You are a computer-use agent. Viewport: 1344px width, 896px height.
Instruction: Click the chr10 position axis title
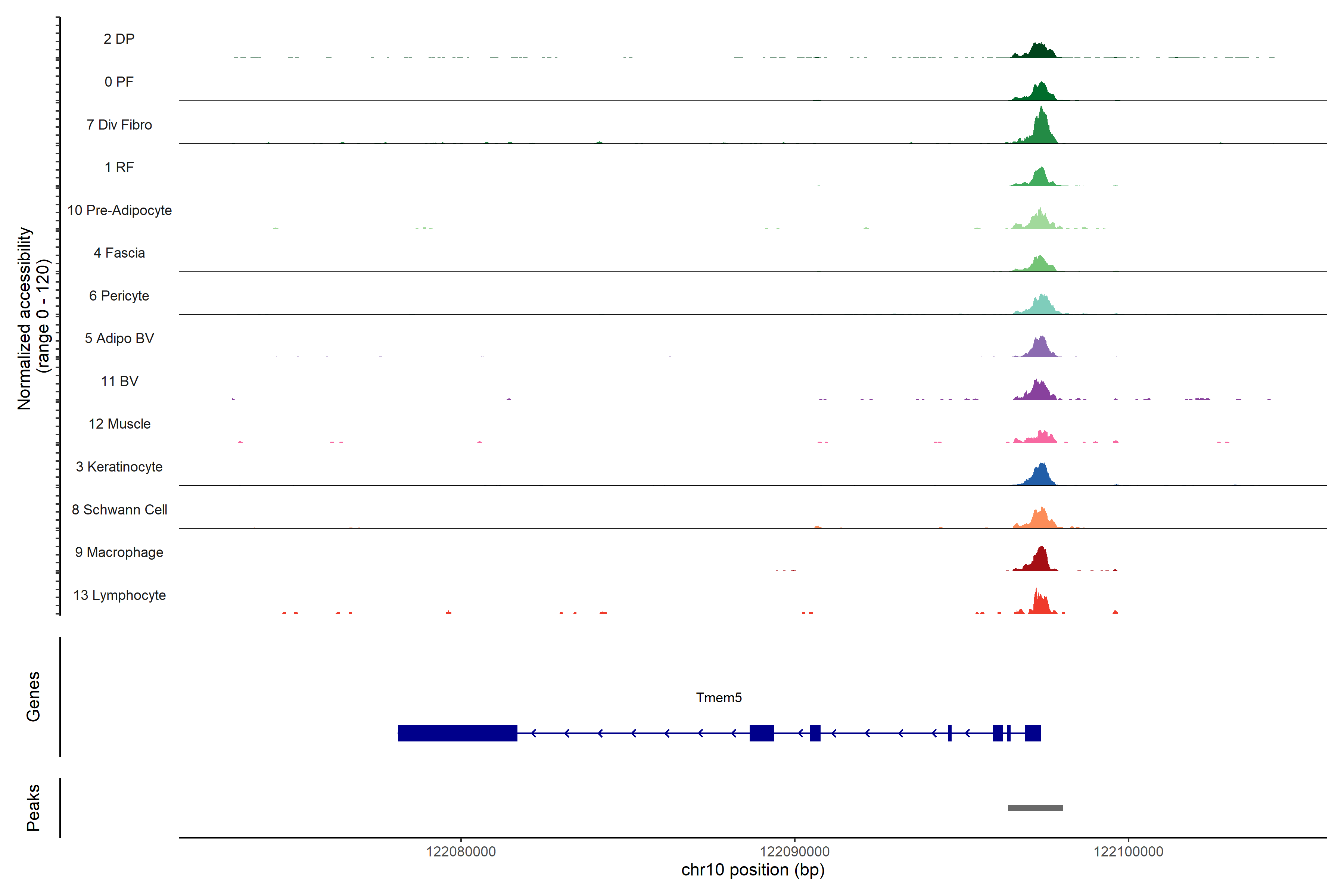pos(753,870)
